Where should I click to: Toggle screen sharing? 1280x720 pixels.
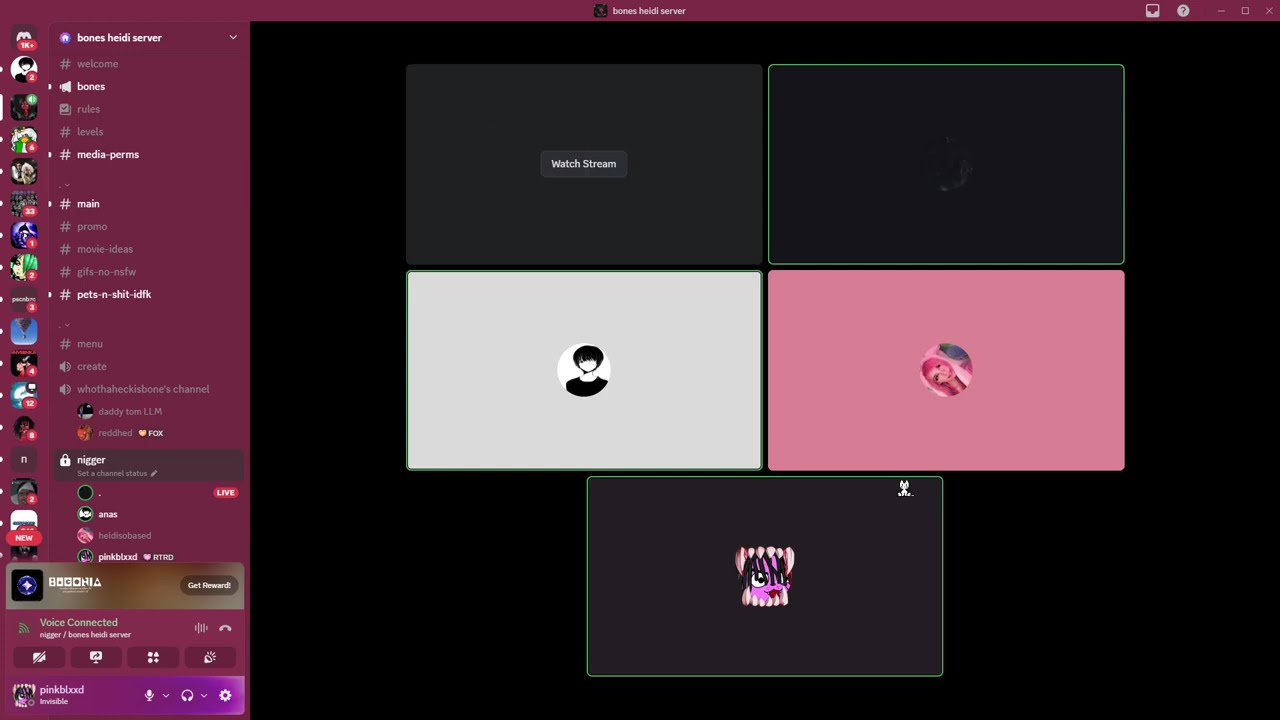[x=96, y=657]
